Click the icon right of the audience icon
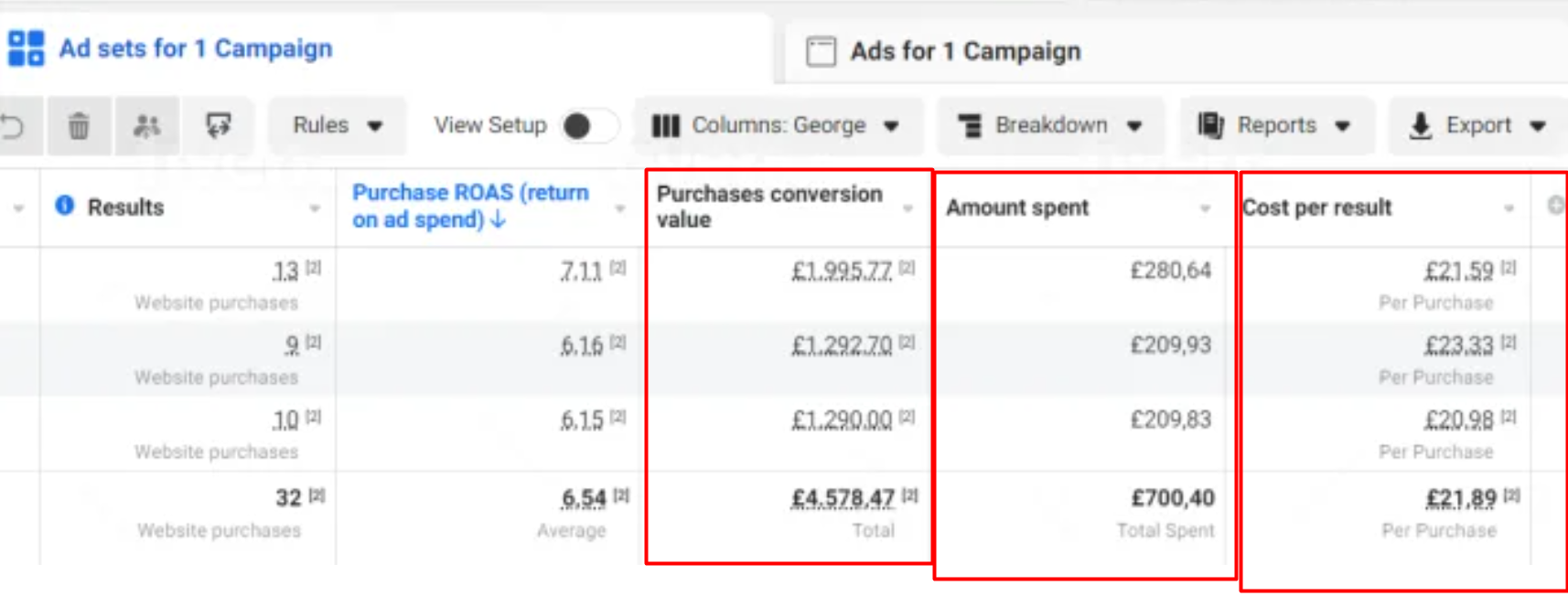This screenshot has height=596, width=1568. (218, 125)
